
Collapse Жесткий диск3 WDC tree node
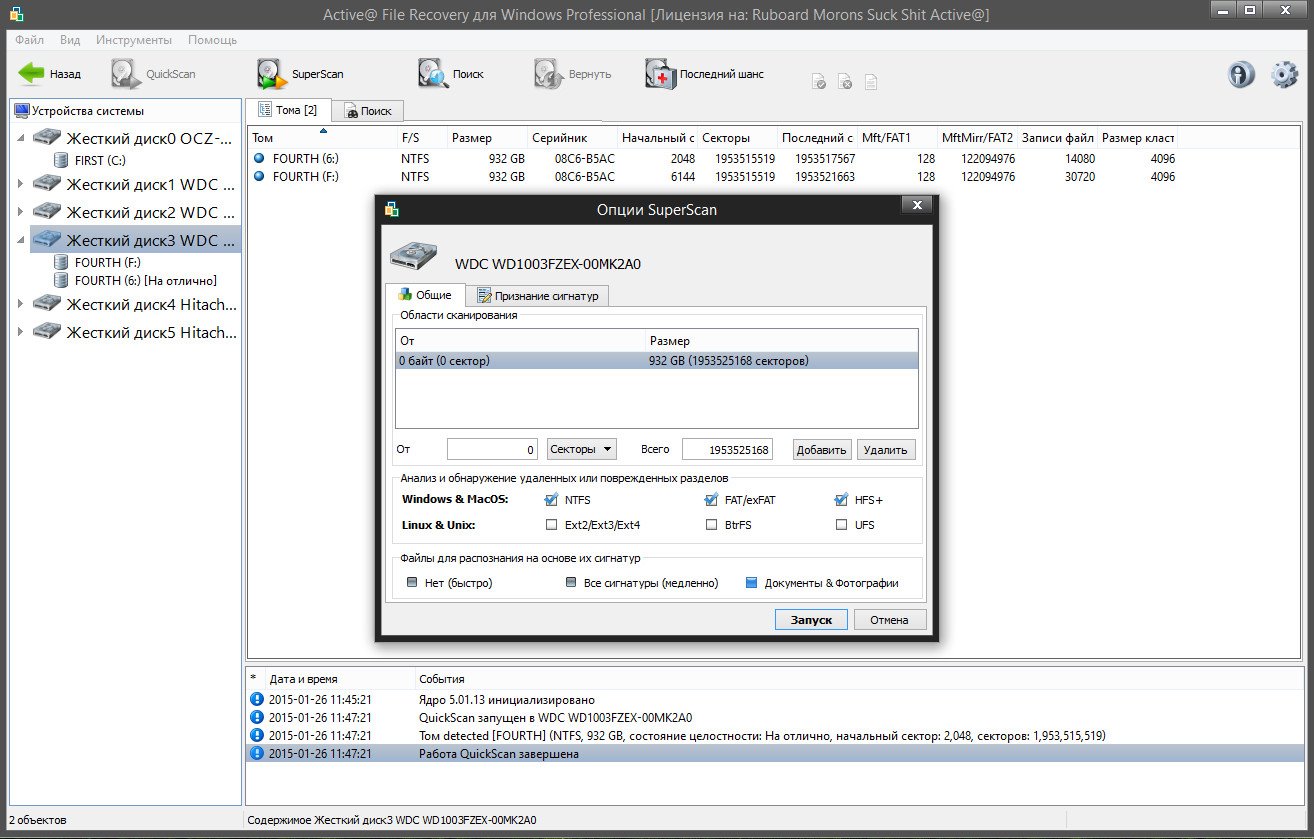[x=21, y=240]
